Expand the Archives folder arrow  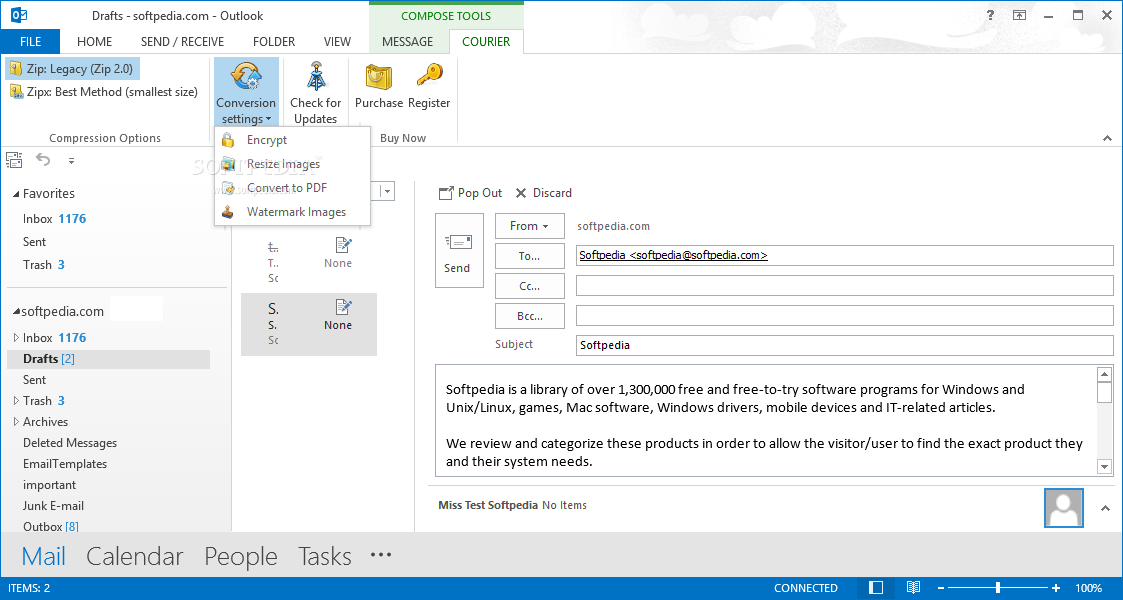[x=16, y=422]
